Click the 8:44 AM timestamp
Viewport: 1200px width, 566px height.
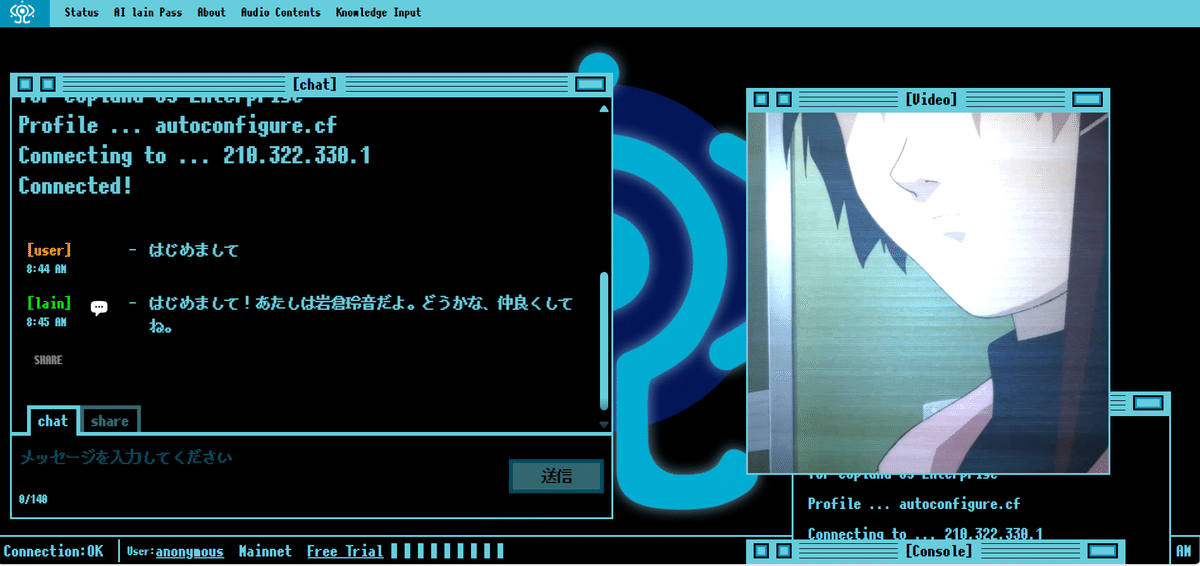47,269
